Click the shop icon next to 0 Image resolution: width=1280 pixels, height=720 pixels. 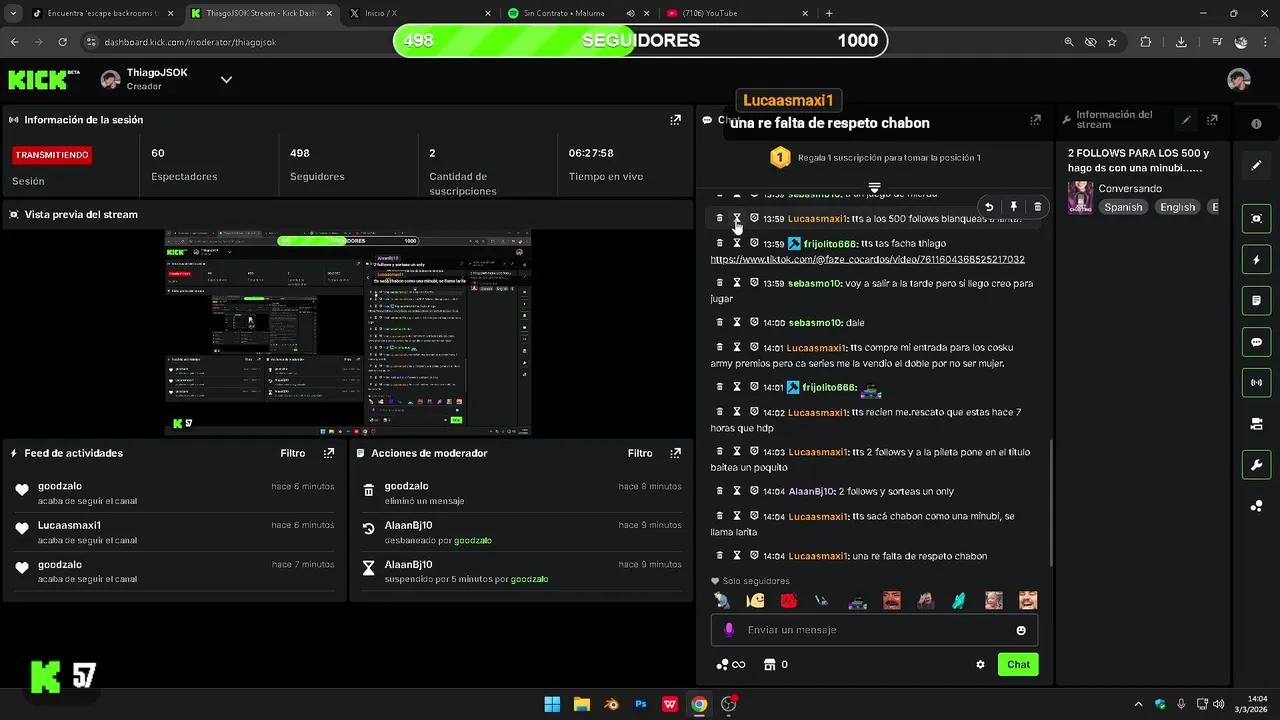769,664
